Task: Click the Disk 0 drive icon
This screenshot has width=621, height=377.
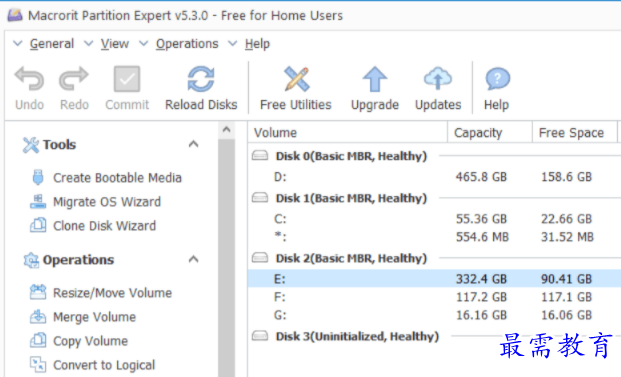Action: tap(260, 155)
